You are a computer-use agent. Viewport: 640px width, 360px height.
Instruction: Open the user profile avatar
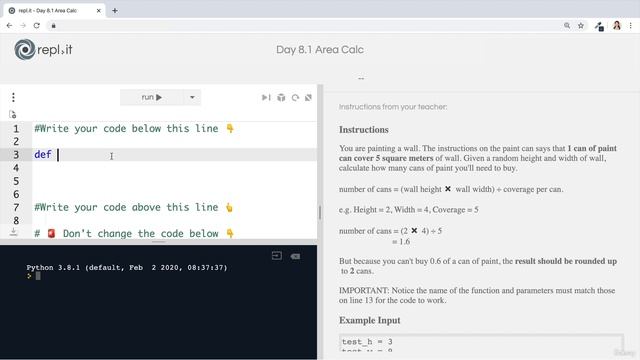tap(617, 26)
